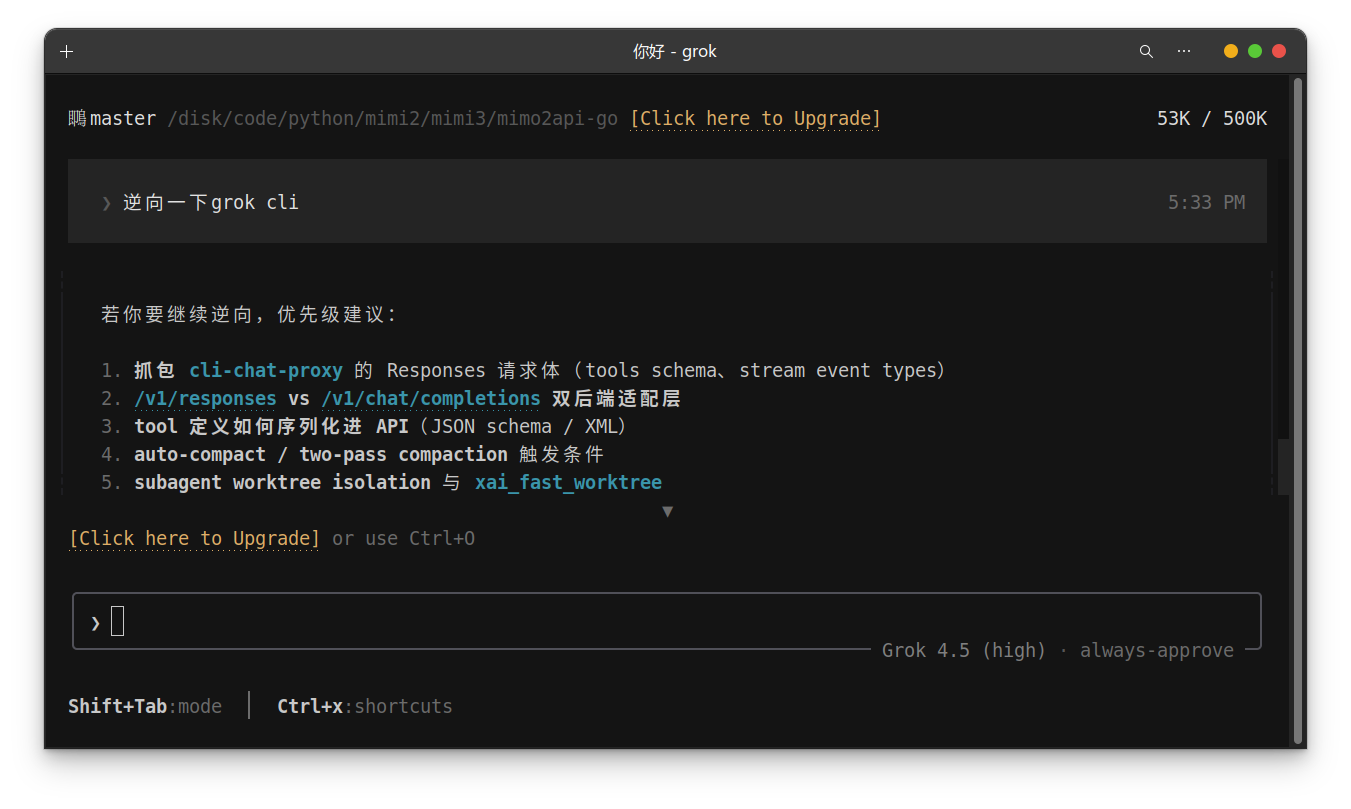The width and height of the screenshot is (1351, 809).
Task: Click the Shift+Tab:mode hint
Action: coord(145,707)
